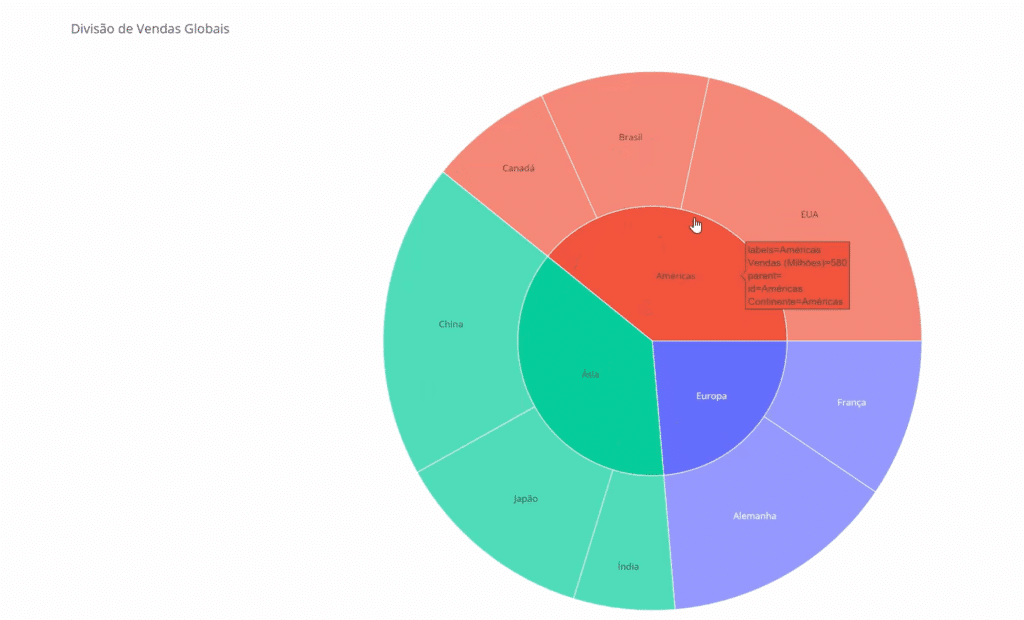
Task: Select the Canadá outer slice
Action: coord(518,168)
